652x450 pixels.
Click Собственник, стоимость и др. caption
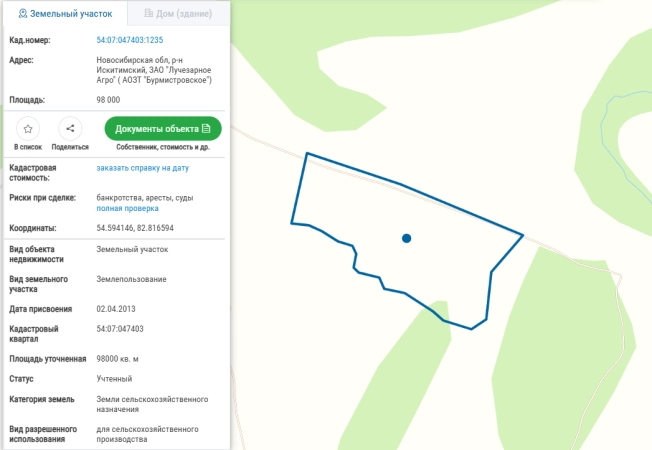pyautogui.click(x=163, y=147)
